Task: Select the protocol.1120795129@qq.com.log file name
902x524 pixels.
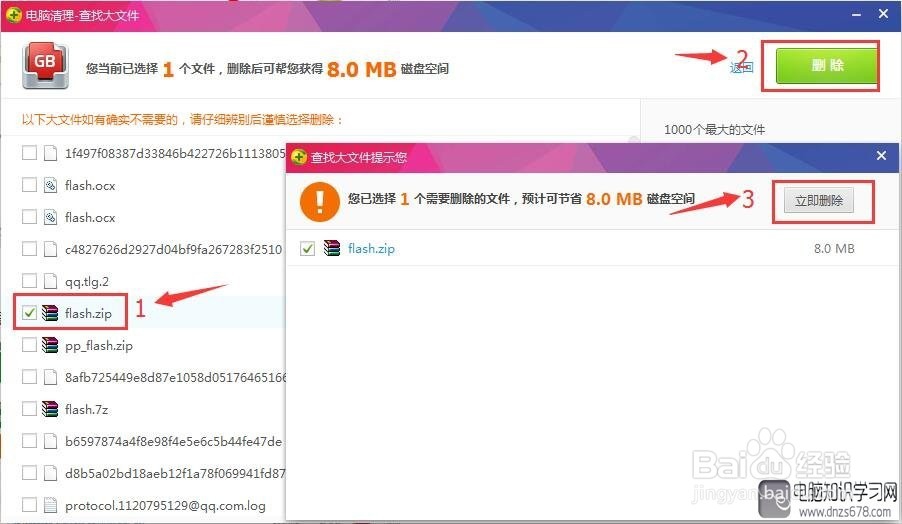Action: pyautogui.click(x=165, y=506)
